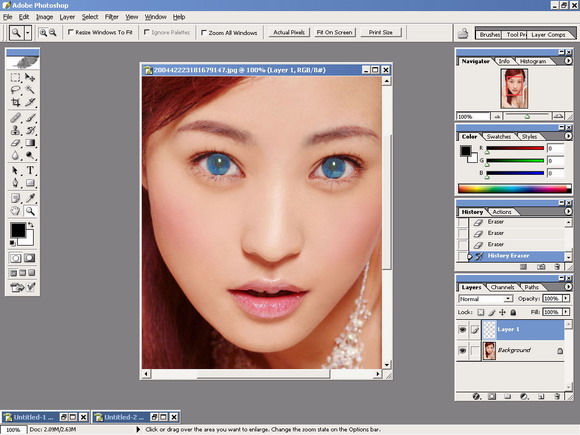Click the Fit On Screen button

334,32
